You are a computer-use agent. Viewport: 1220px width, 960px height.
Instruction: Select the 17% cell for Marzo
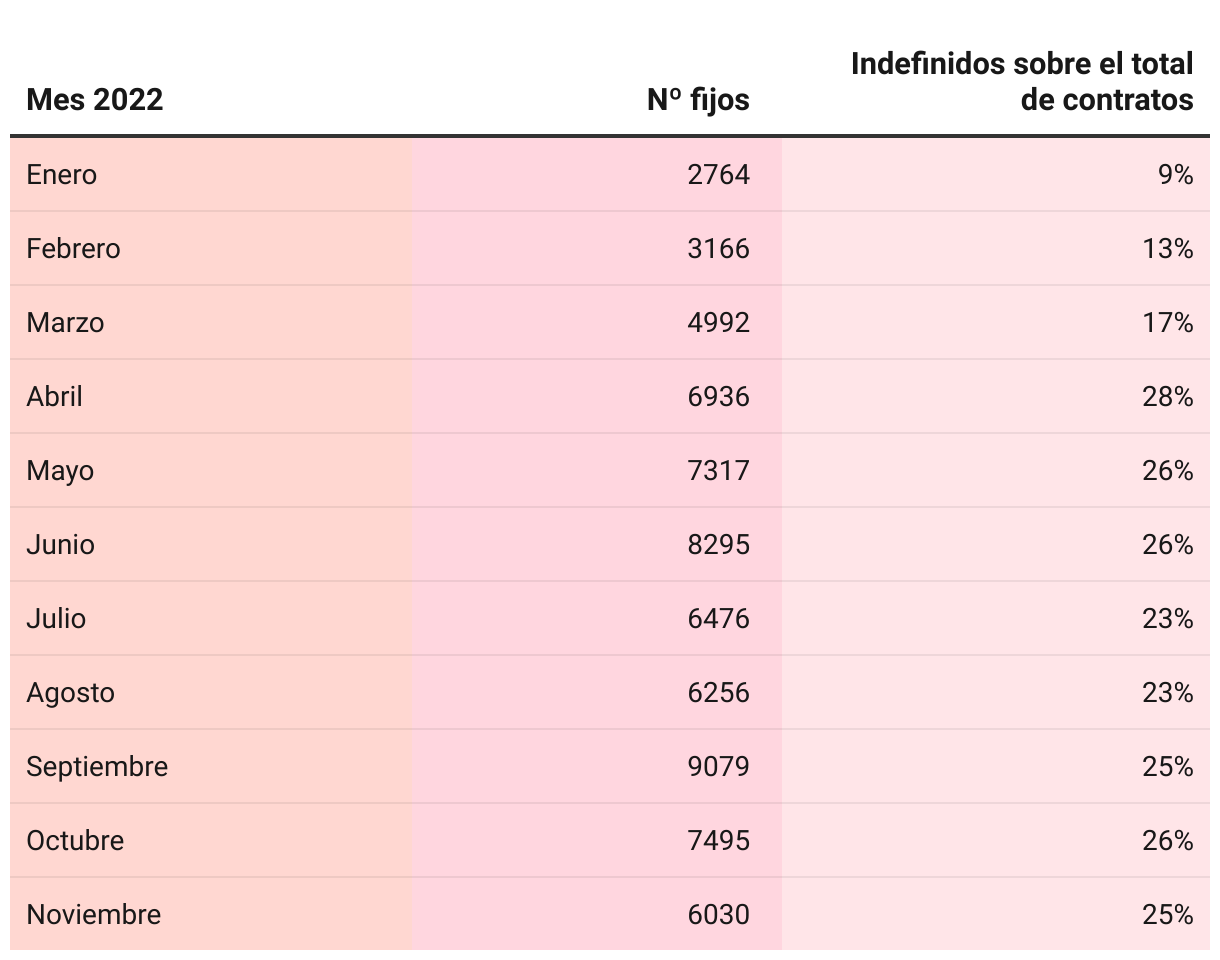pos(1168,323)
